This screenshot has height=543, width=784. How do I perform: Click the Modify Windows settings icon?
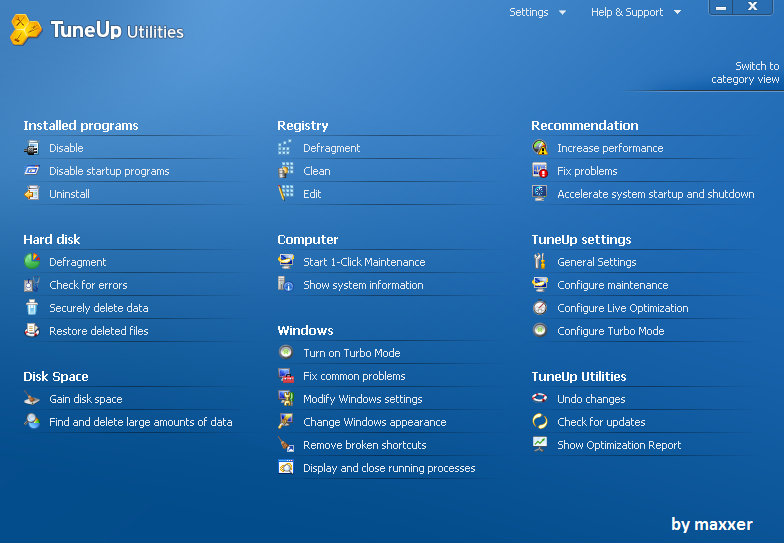point(286,398)
